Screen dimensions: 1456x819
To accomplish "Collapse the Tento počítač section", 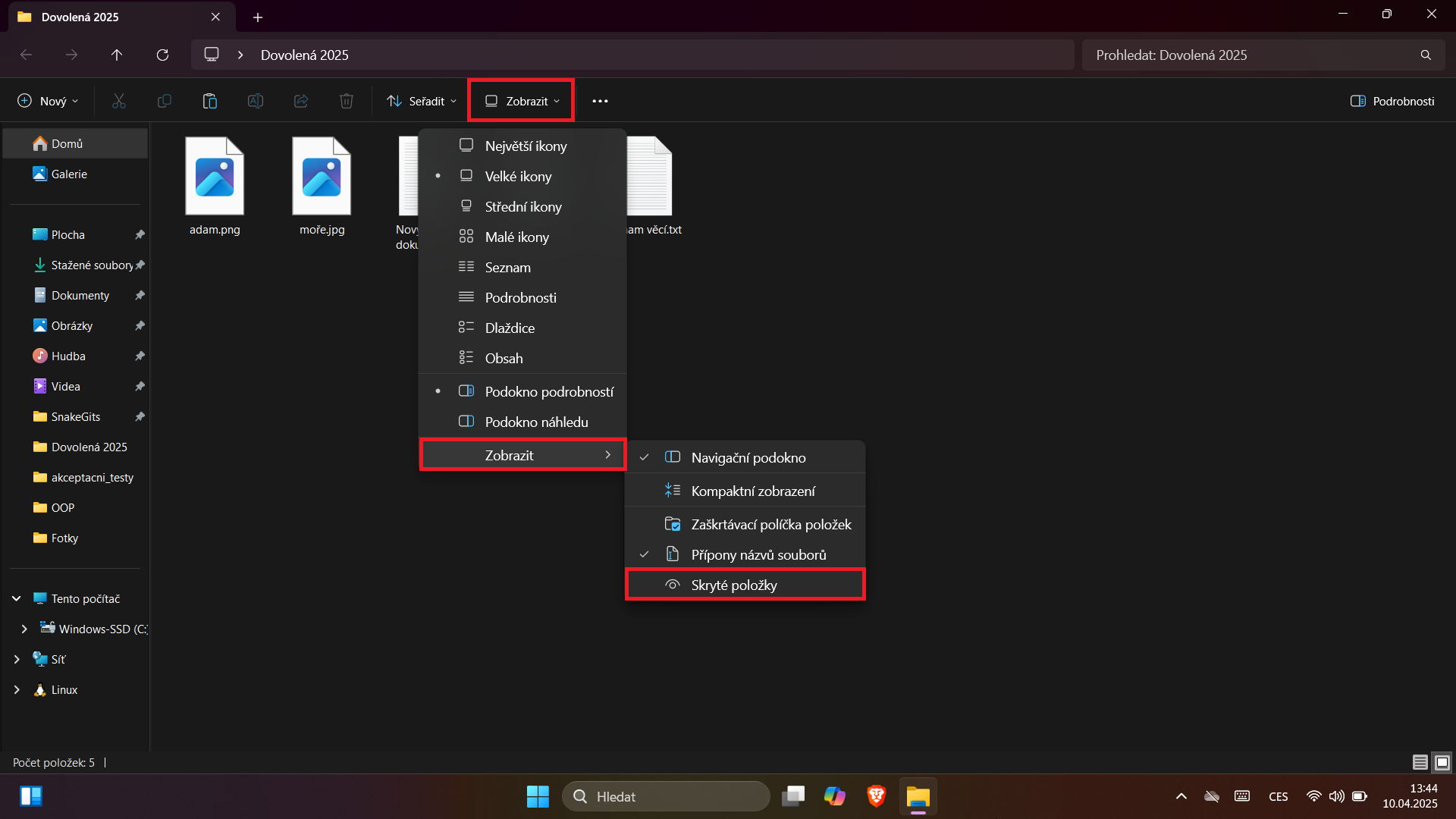I will 15,598.
